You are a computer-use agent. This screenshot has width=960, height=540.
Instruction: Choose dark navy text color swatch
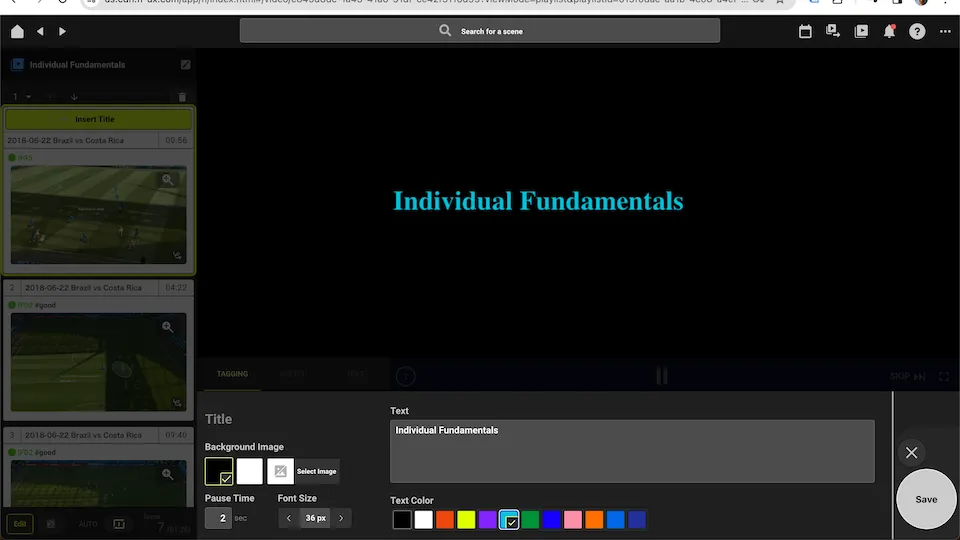coord(637,519)
